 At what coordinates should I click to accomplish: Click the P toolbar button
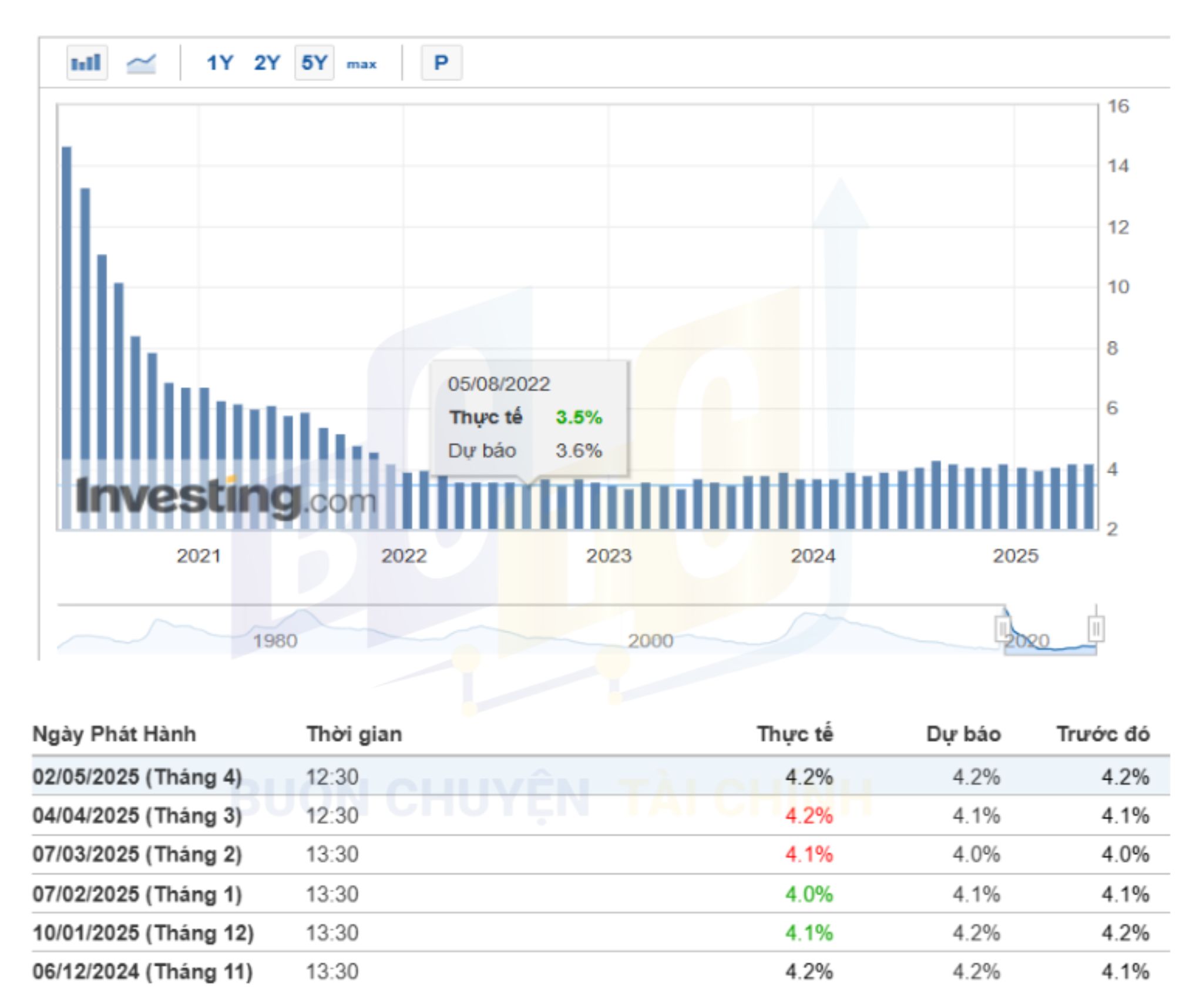441,63
